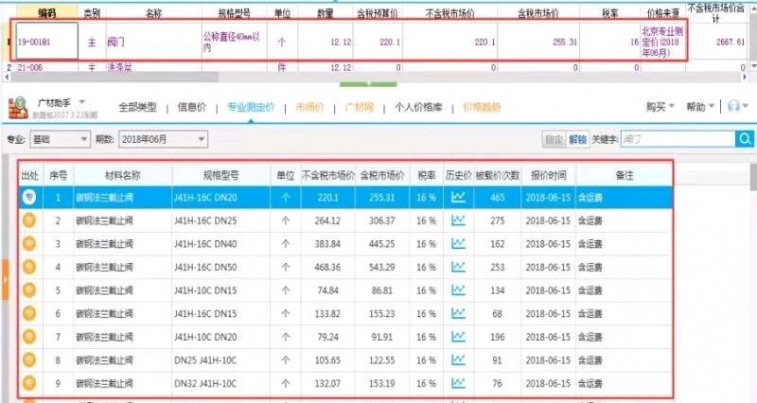This screenshot has width=757, height=403.
Task: Select code cell 19-00101 in top table
Action: pos(47,42)
